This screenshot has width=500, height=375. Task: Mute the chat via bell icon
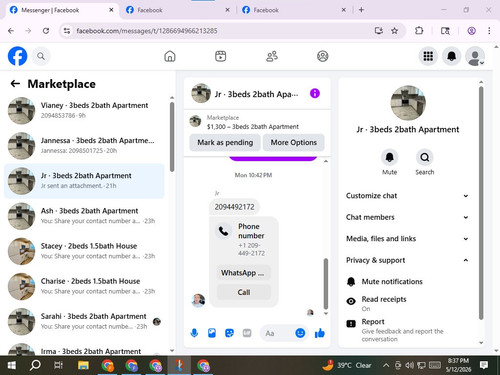tap(389, 157)
